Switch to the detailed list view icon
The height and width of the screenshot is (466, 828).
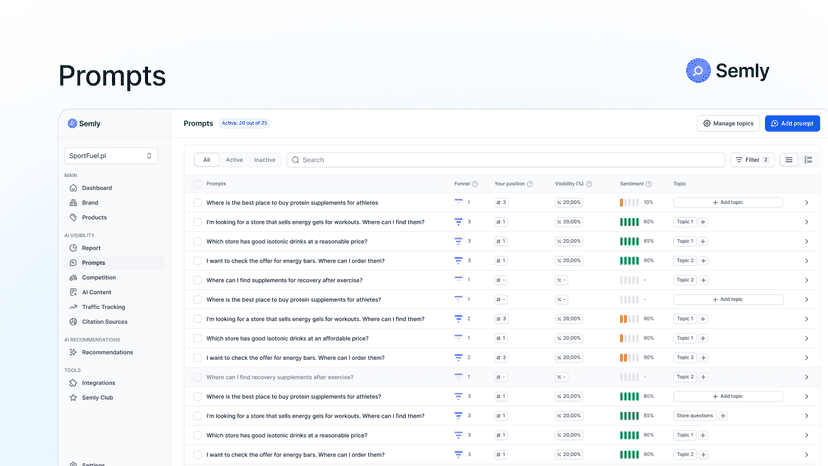point(808,160)
